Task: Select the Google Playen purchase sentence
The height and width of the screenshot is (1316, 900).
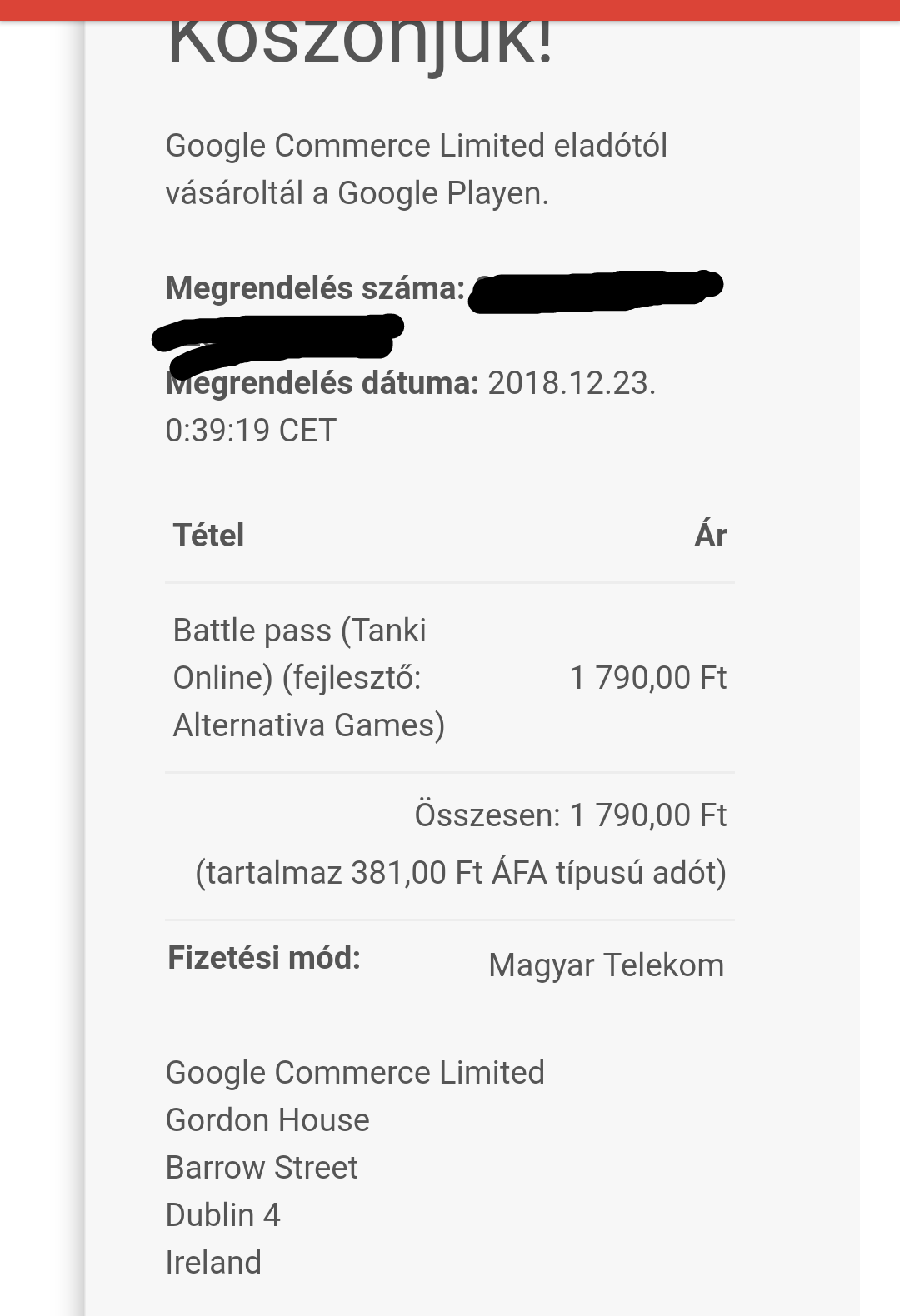Action: pyautogui.click(x=416, y=169)
